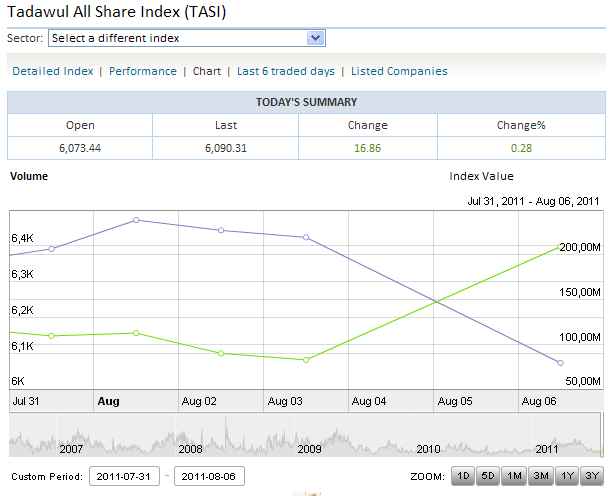The height and width of the screenshot is (496, 611).
Task: Click the date range Jul 31, 2011 - Aug 06, 2011
Action: tap(533, 201)
